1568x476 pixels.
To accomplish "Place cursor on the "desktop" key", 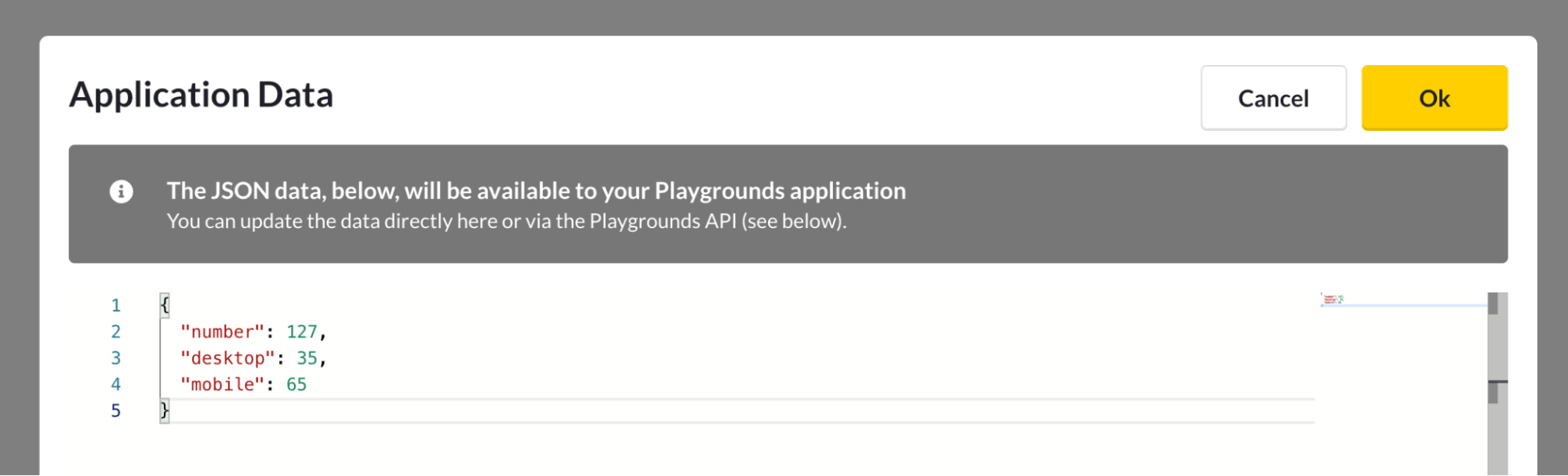I will pos(228,358).
